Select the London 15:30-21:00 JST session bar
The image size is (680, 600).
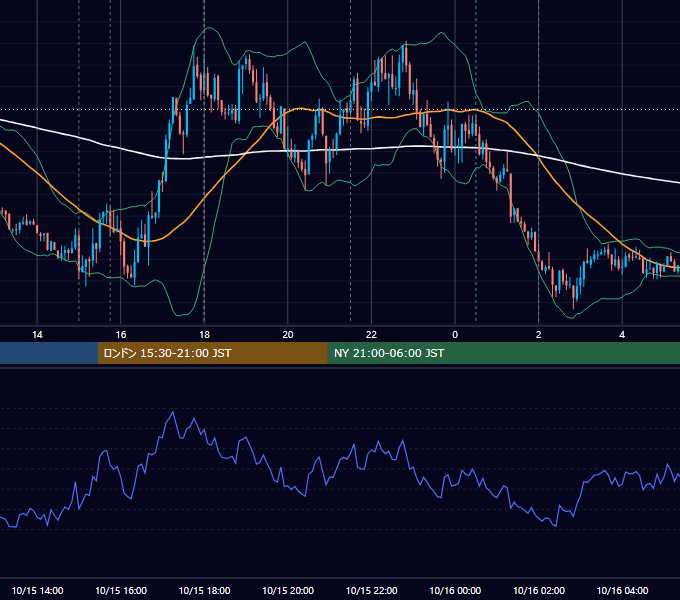pos(212,353)
